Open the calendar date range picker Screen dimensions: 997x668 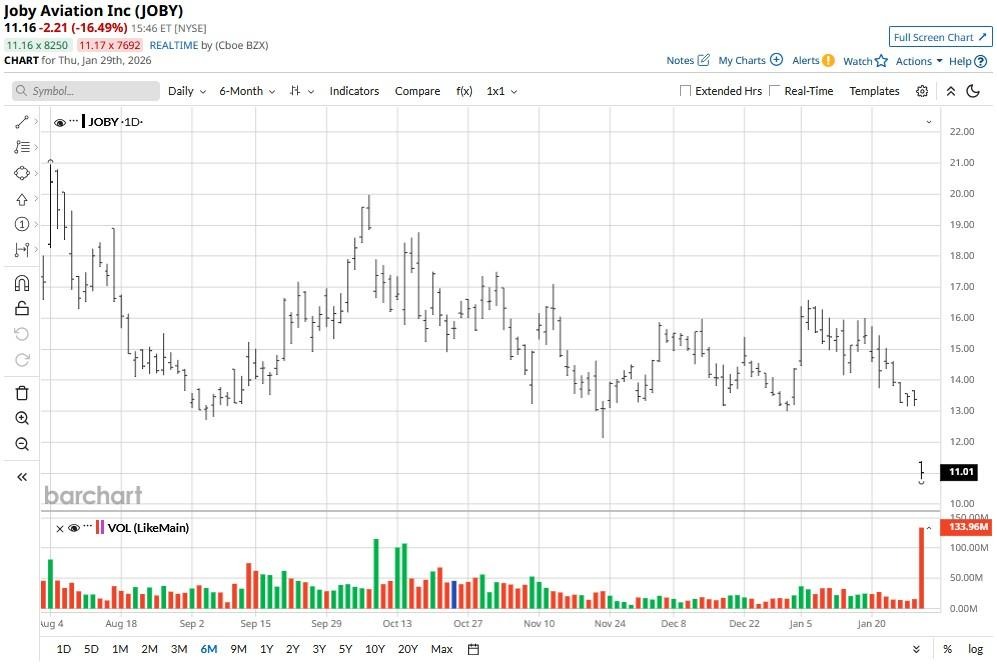pos(473,649)
